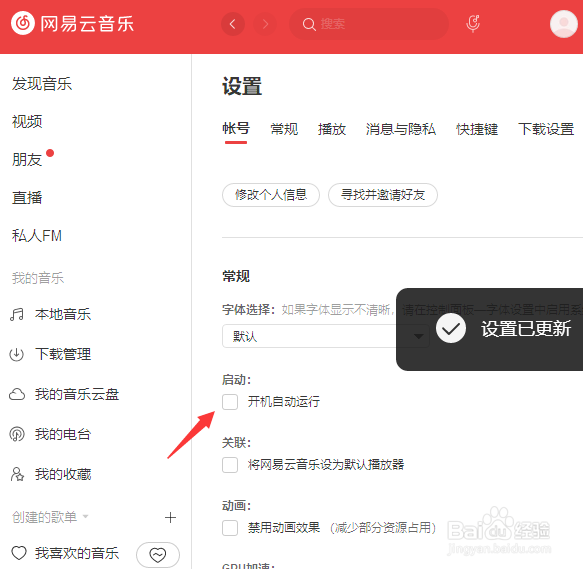Open the 消息与隐私 tab
Screen dimensions: 583x569
tap(400, 129)
